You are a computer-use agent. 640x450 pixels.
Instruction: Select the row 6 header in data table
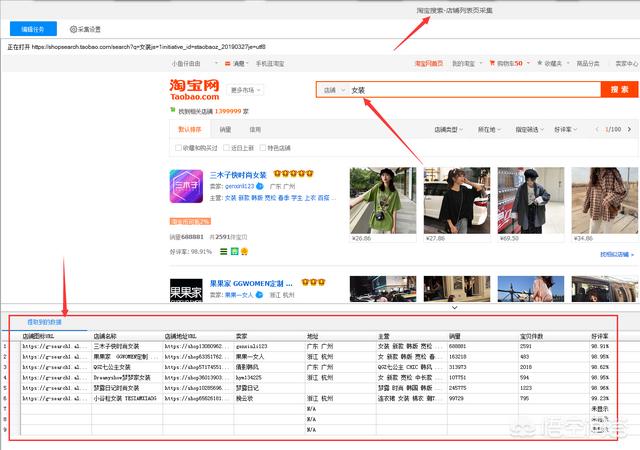5,398
